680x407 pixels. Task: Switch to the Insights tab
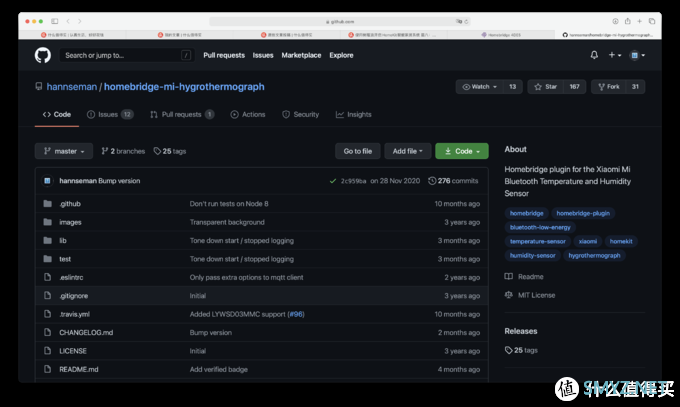click(353, 115)
